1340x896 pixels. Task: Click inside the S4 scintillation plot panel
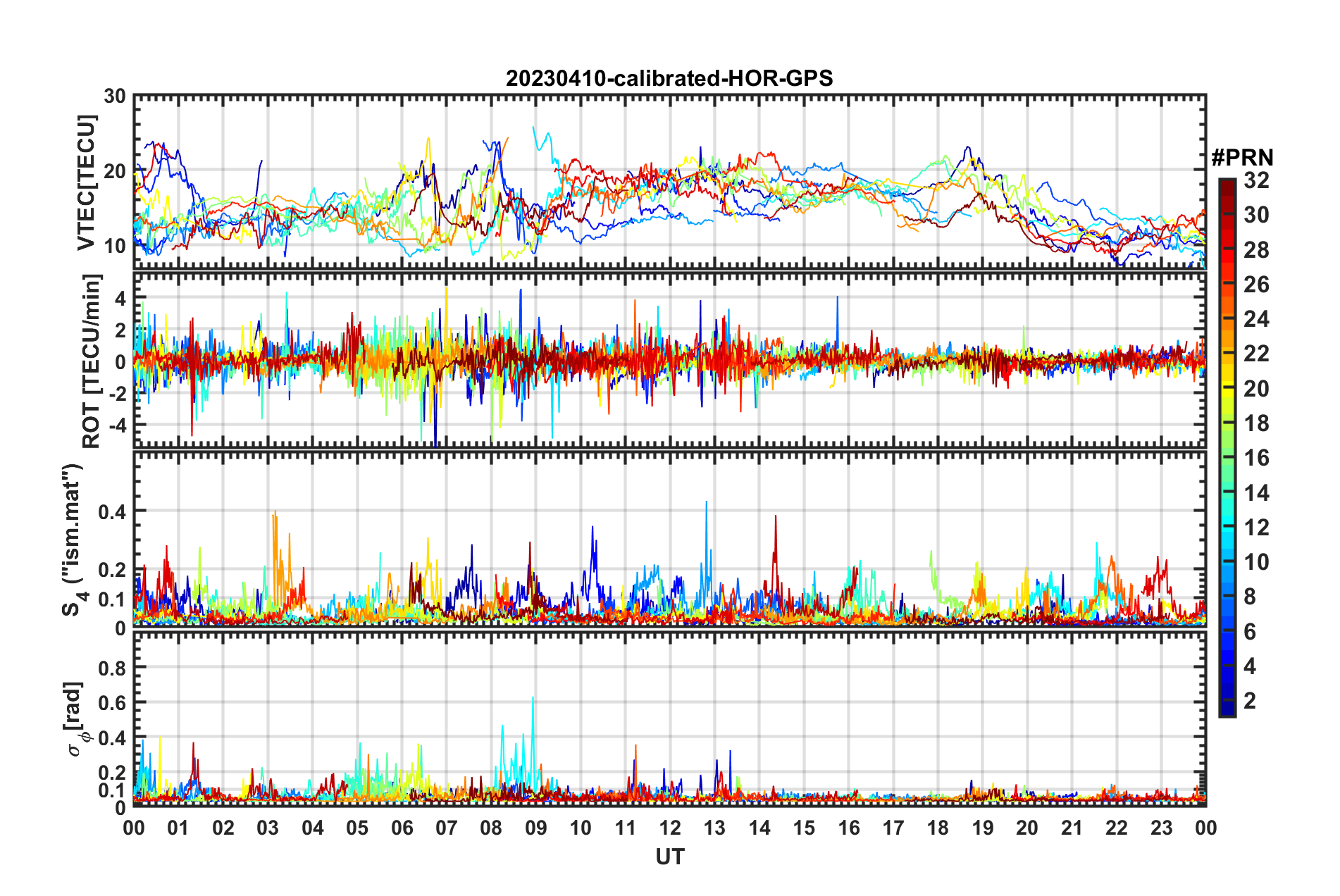pos(670,540)
